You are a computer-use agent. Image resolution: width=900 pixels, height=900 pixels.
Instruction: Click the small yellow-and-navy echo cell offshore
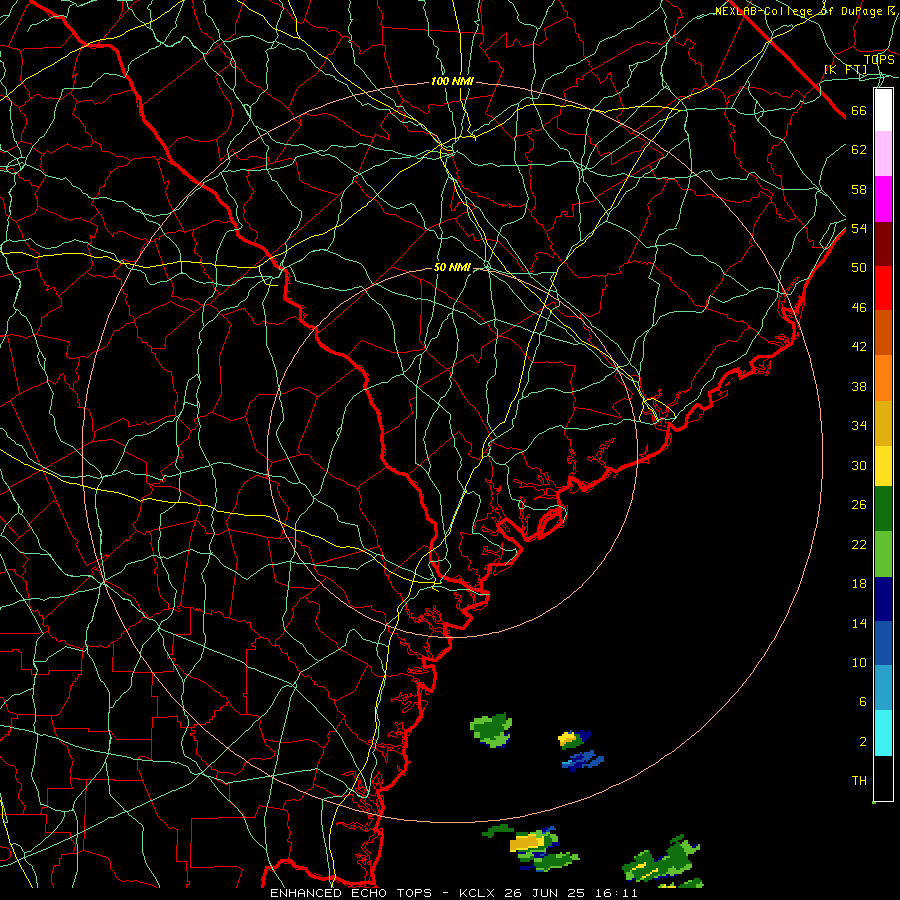pos(574,739)
